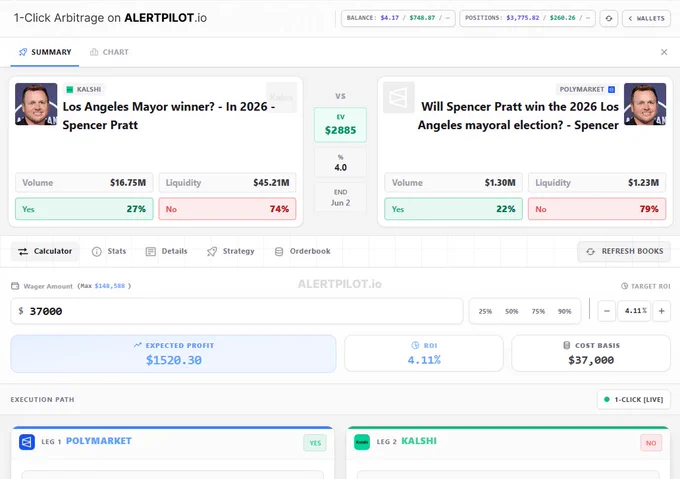Click the Kalshi Liquidity $45.21M cell
The height and width of the screenshot is (479, 680).
227,183
